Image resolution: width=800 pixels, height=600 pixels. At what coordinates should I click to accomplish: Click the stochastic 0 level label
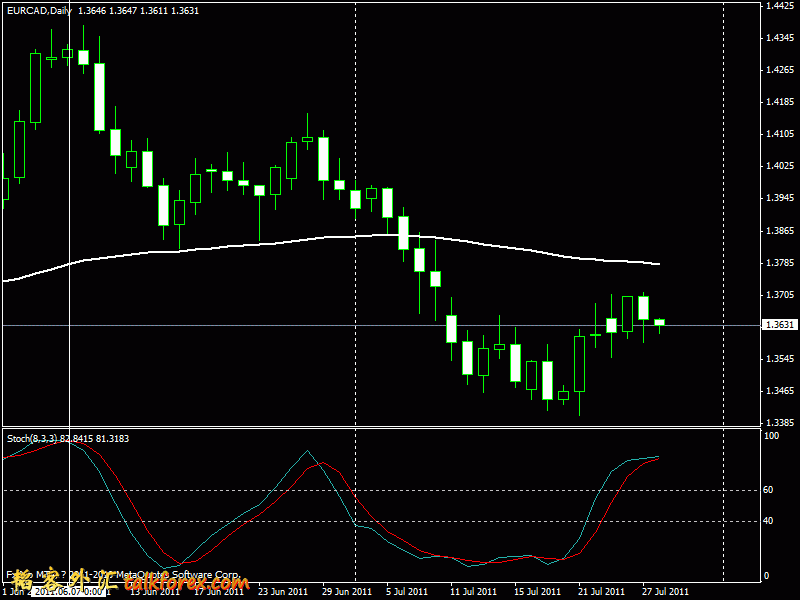tap(766, 576)
